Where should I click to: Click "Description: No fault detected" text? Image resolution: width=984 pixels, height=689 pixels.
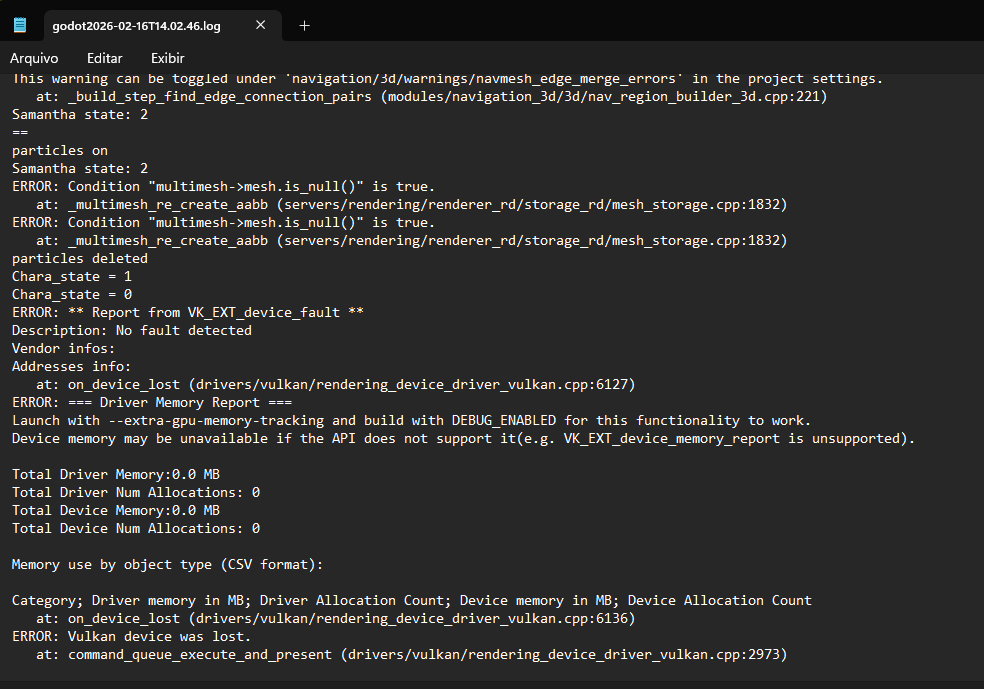pos(132,330)
